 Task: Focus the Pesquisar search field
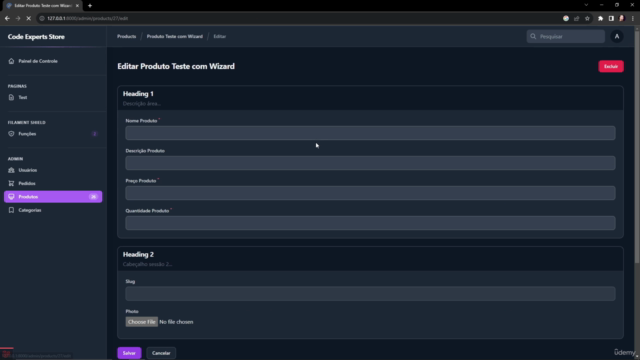566,36
